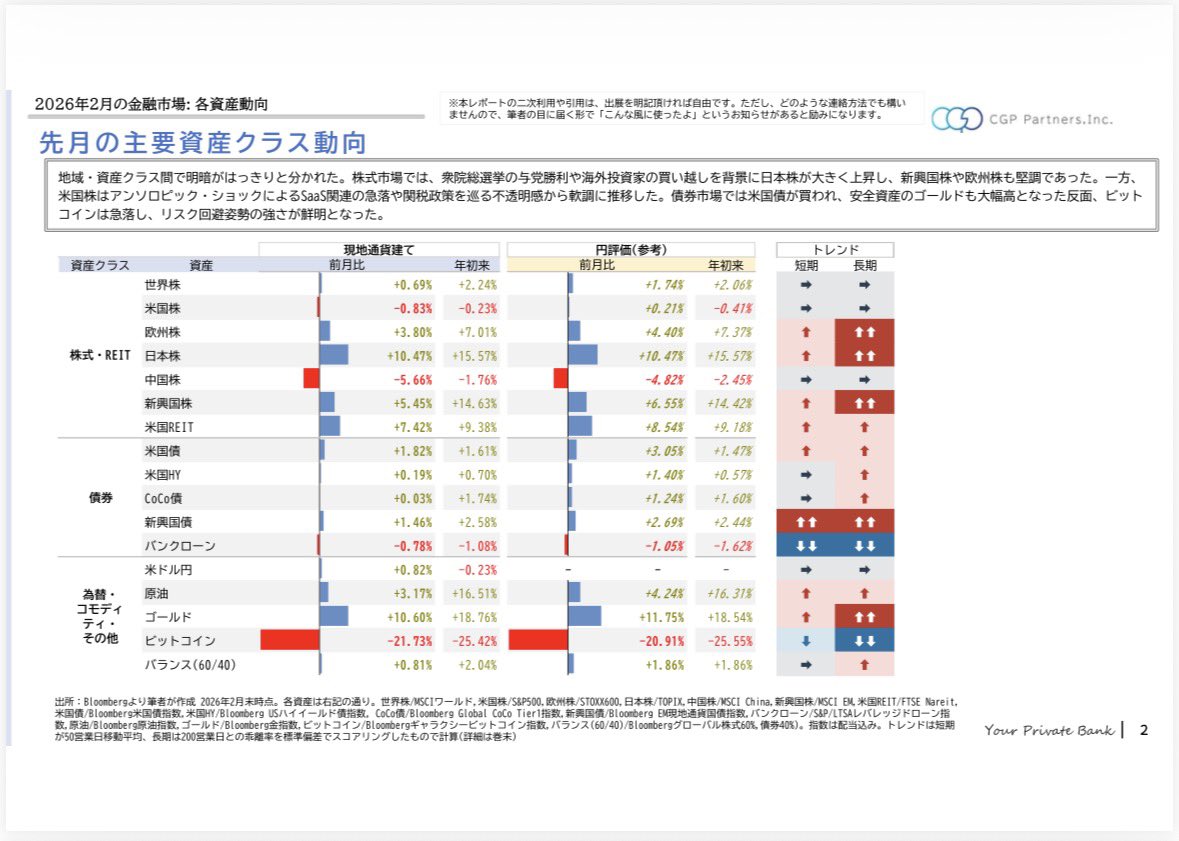The image size is (1179, 841).
Task: Click the 為替・コモディティ・その他 category label
Action: coord(100,616)
